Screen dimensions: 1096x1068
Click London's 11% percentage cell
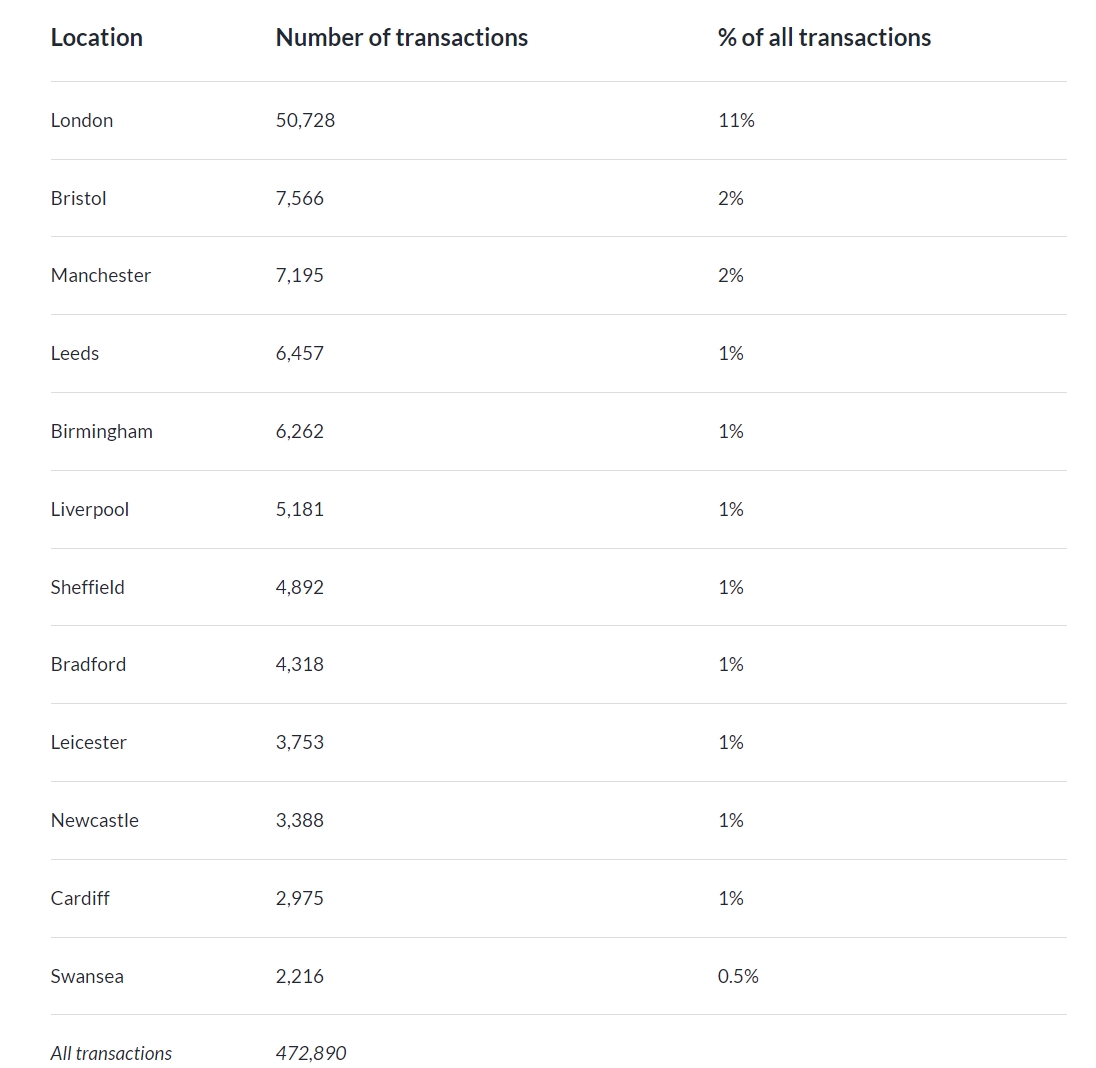(736, 120)
